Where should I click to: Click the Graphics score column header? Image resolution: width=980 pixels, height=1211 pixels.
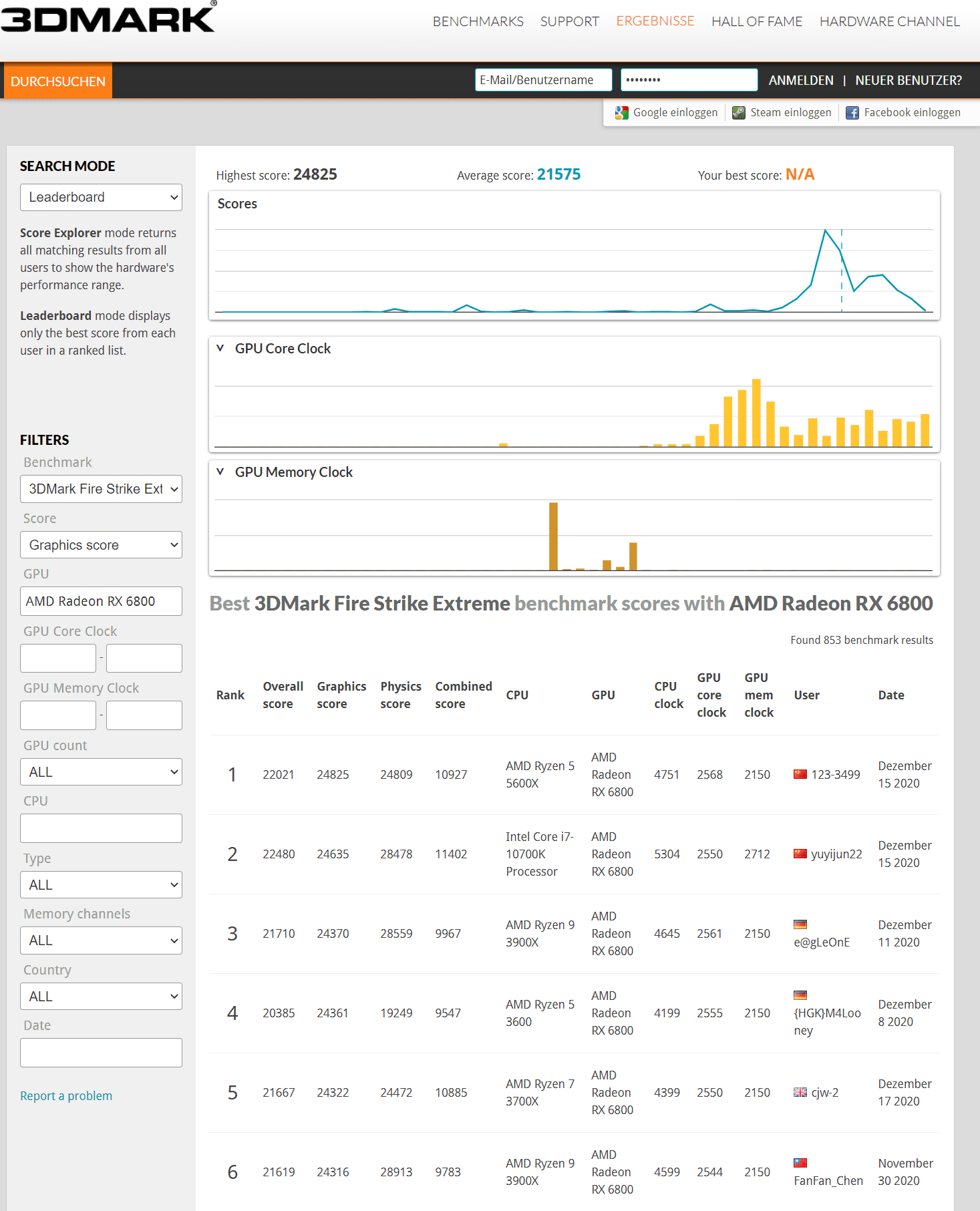[341, 695]
